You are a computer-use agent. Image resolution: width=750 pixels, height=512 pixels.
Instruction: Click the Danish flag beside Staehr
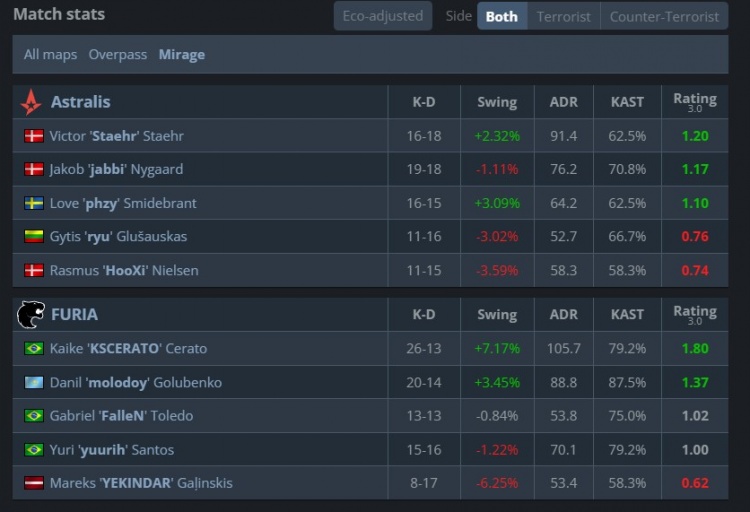coord(34,136)
